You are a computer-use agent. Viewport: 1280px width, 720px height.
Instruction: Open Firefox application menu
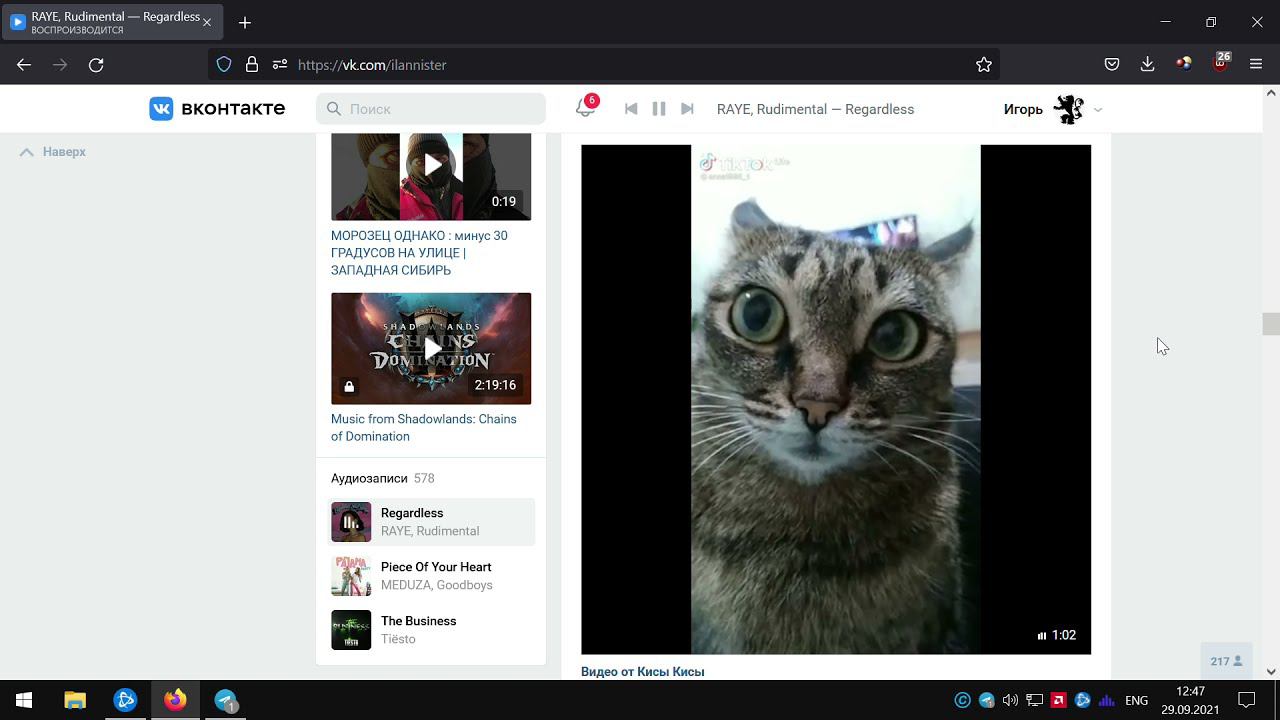pos(1256,65)
